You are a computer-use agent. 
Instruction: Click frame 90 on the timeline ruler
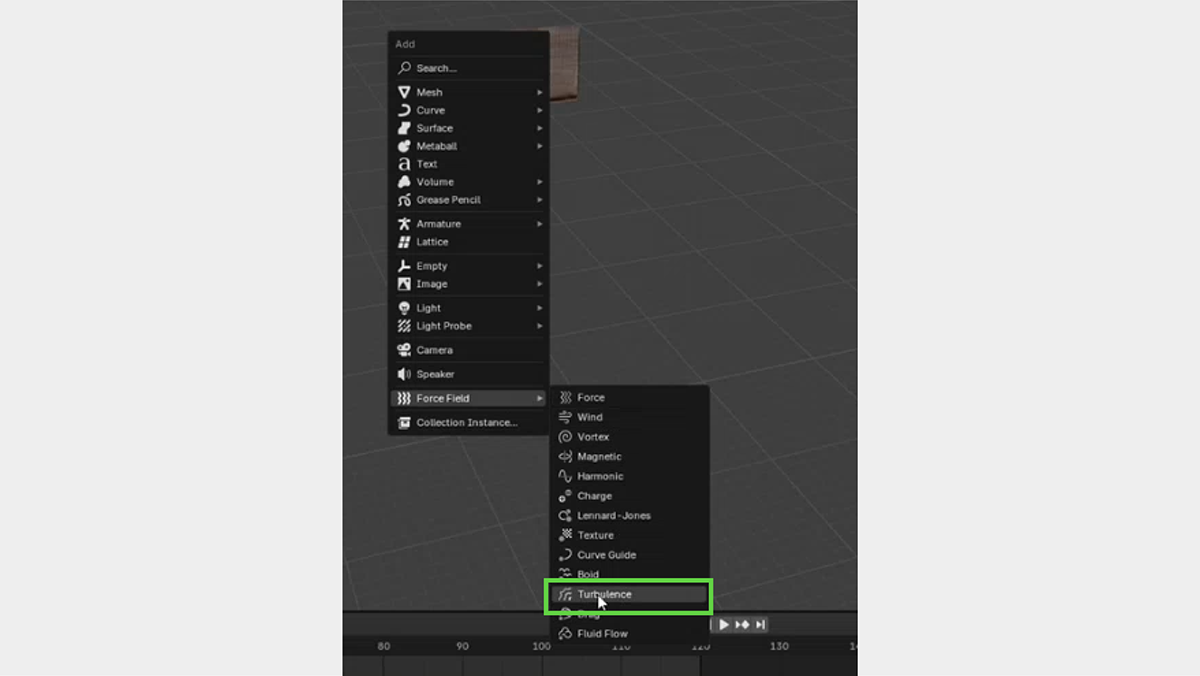pos(462,646)
